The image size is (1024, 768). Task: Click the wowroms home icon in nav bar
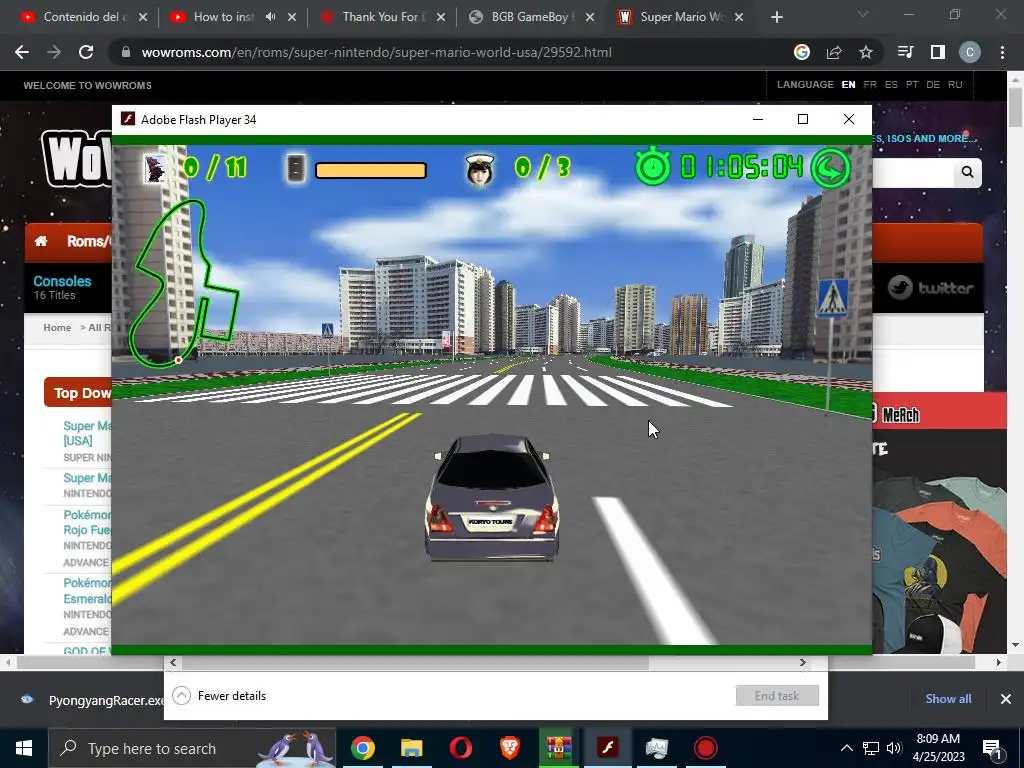41,241
